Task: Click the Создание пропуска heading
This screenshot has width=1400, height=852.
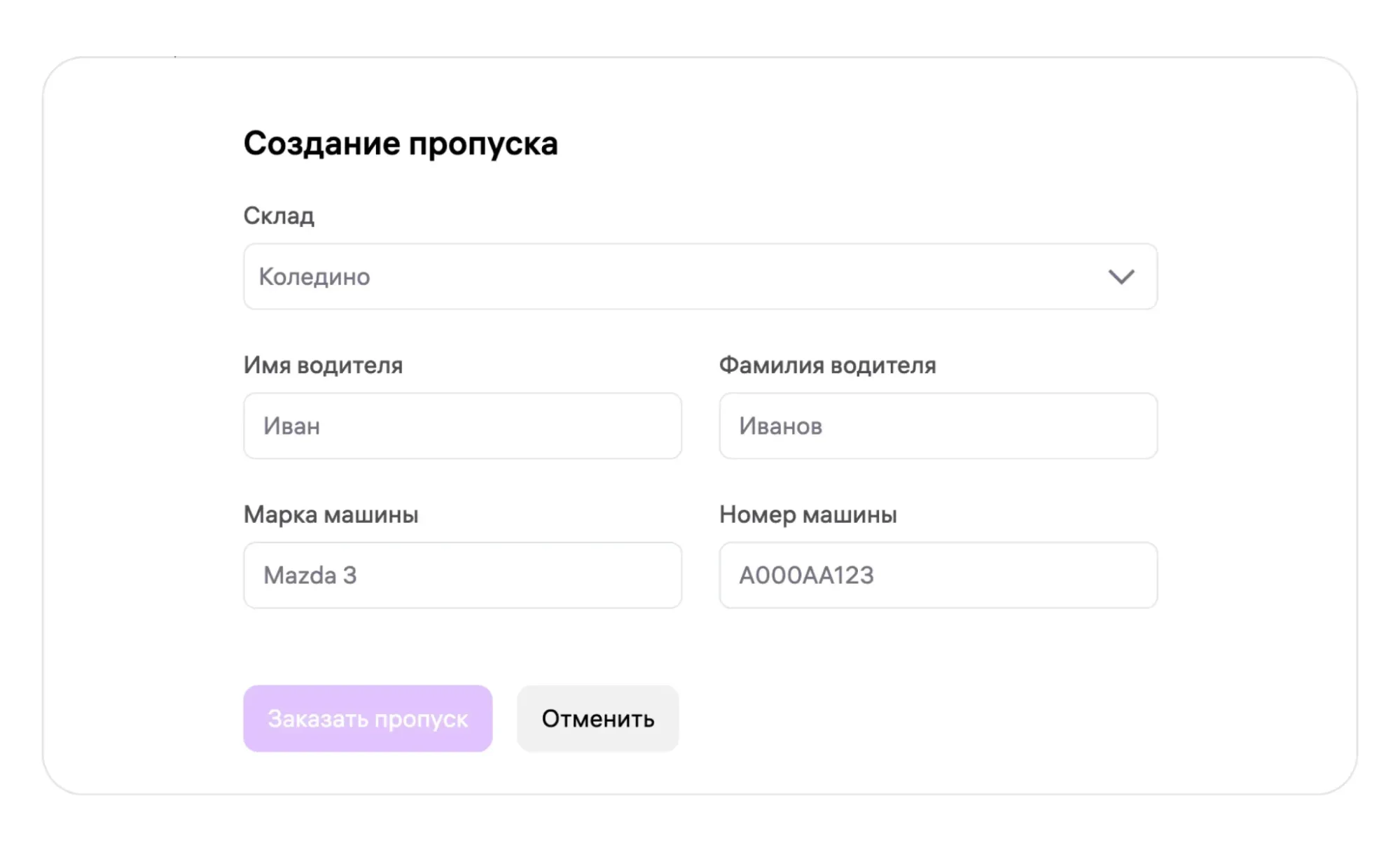Action: pos(400,144)
